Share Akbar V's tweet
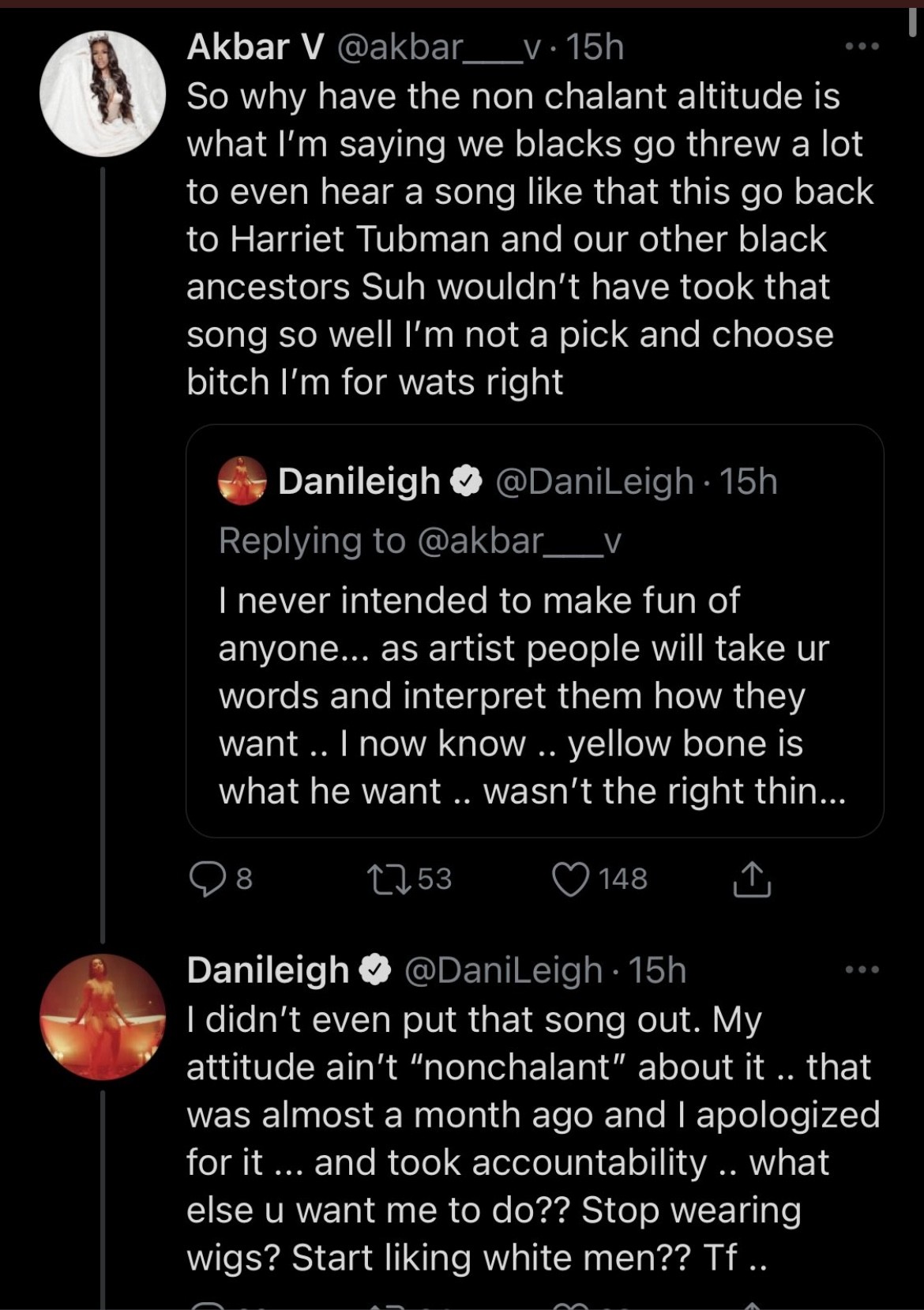 [751, 879]
